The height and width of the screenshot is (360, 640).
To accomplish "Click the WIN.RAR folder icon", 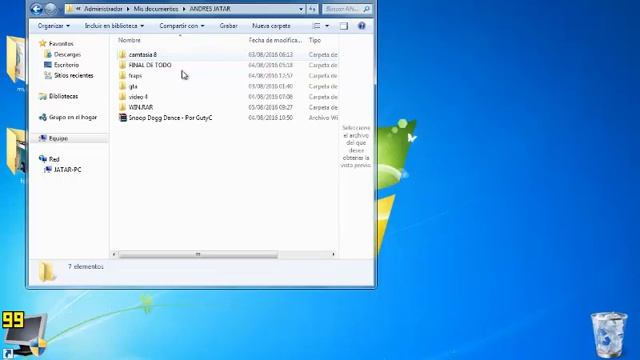I will pos(122,107).
